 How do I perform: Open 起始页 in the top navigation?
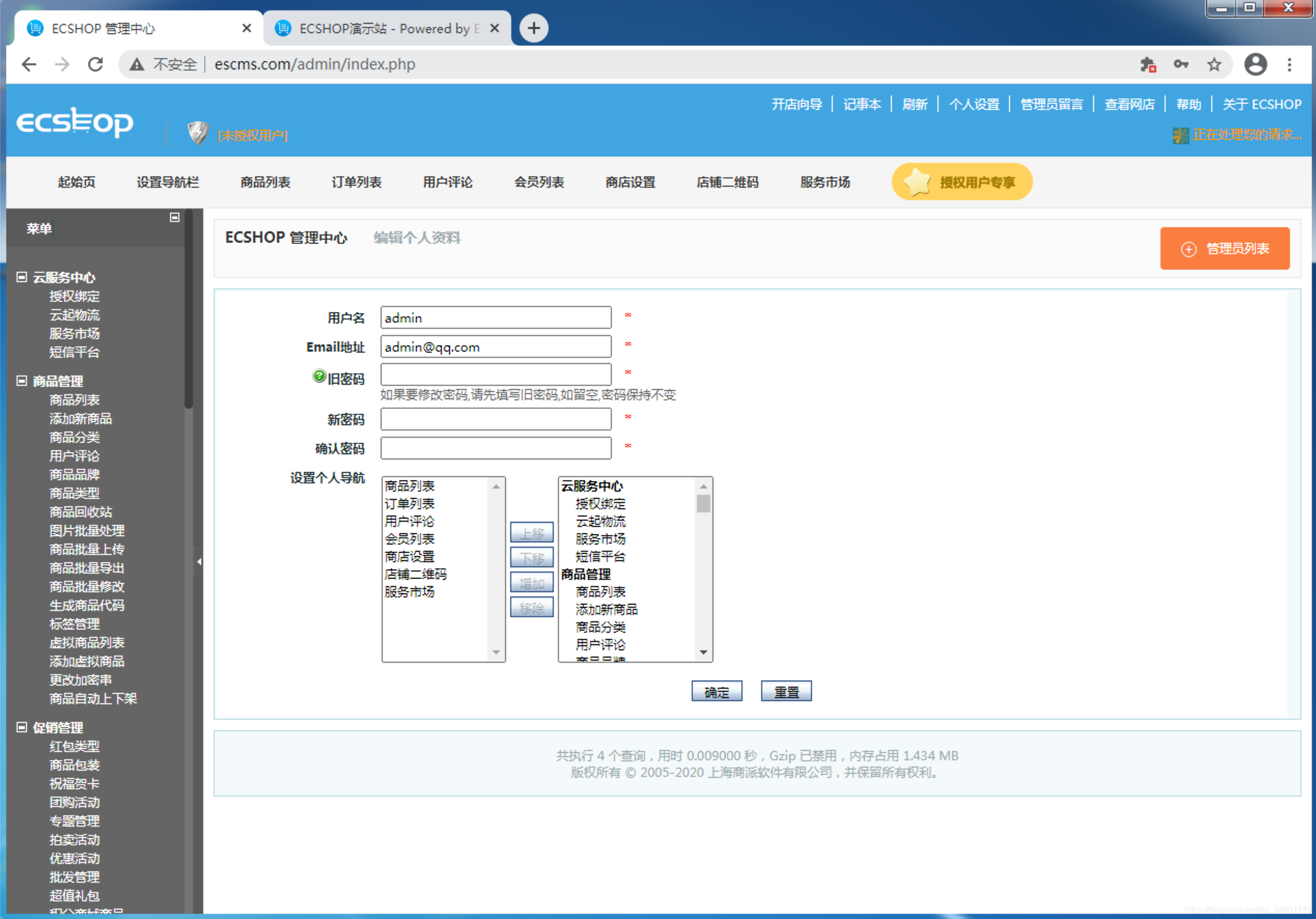pyautogui.click(x=76, y=183)
